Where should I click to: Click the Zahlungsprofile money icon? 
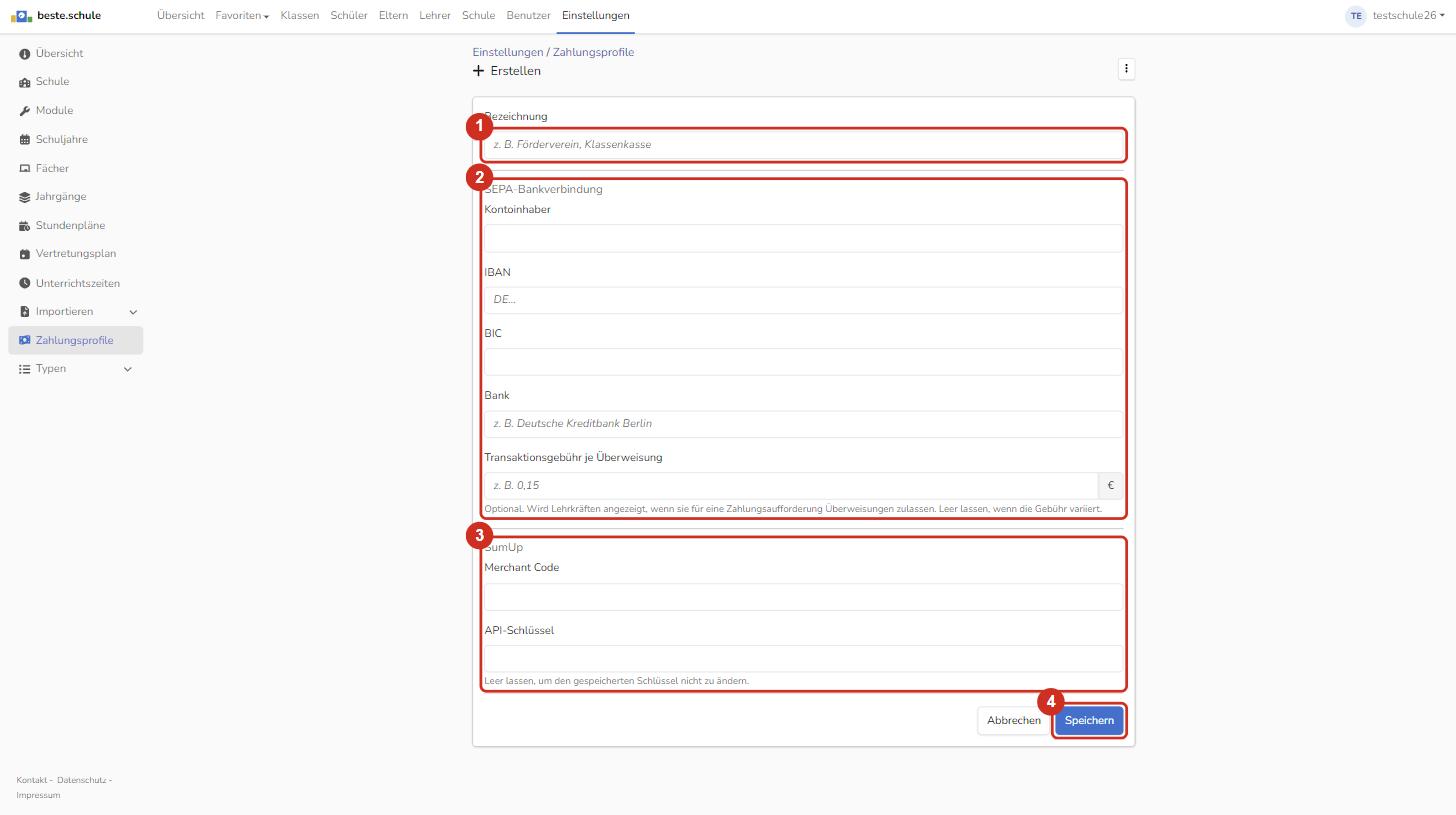coord(25,341)
